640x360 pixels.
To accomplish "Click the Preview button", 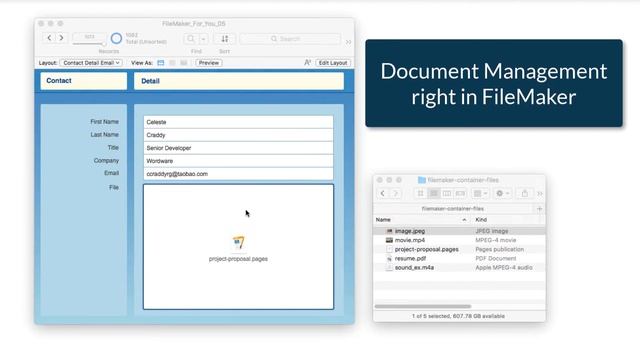I will [209, 63].
